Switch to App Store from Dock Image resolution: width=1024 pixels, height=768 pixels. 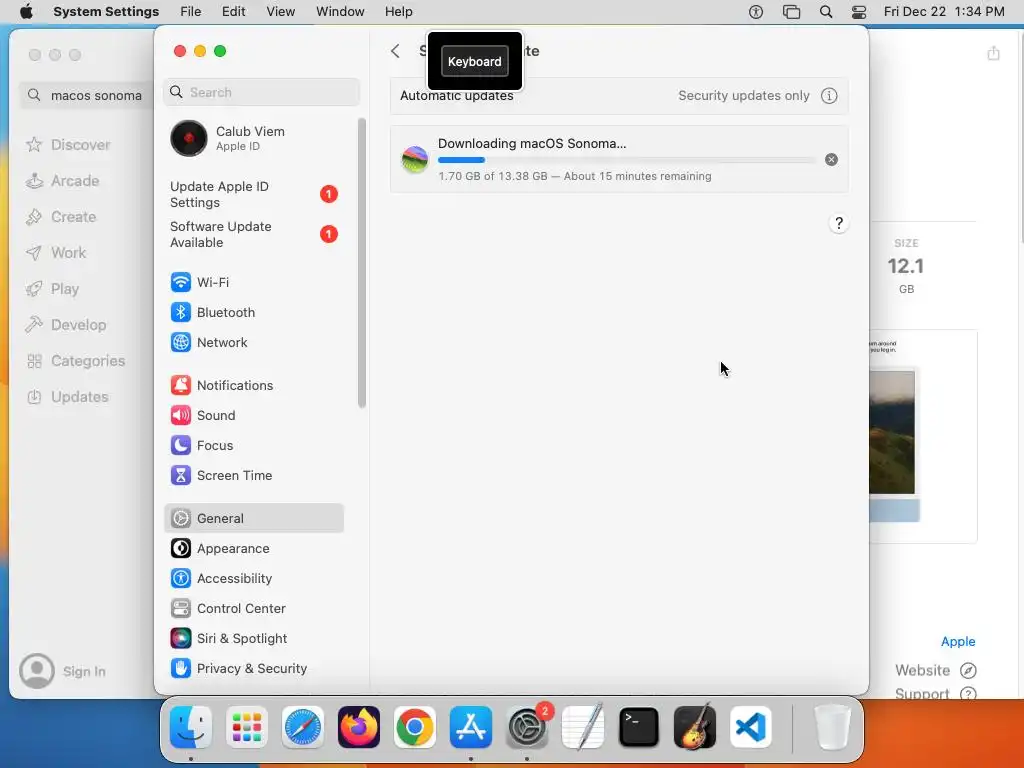point(471,727)
